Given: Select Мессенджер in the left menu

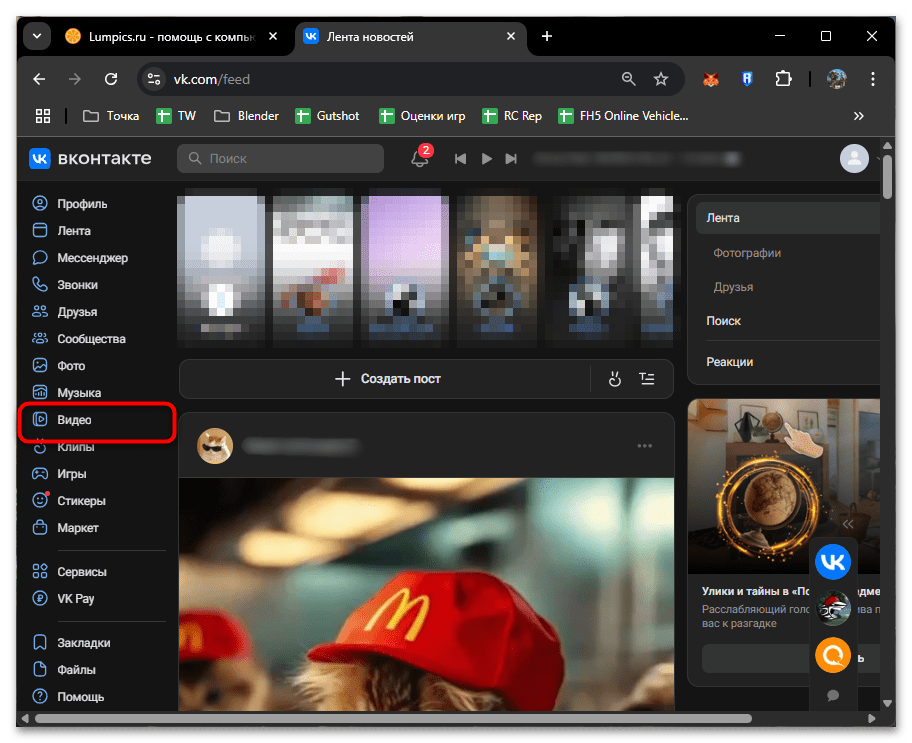Looking at the screenshot, I should [92, 258].
